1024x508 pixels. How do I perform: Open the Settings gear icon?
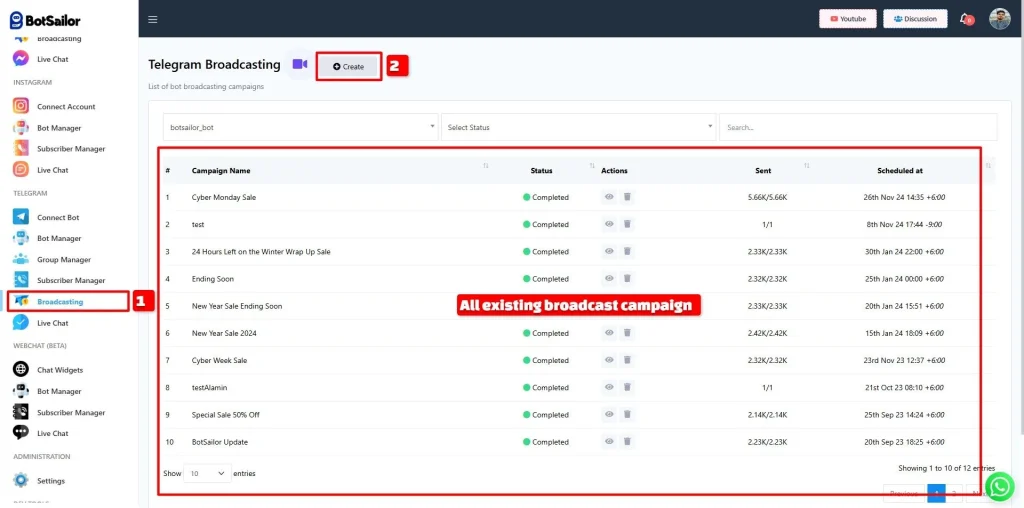tap(21, 481)
